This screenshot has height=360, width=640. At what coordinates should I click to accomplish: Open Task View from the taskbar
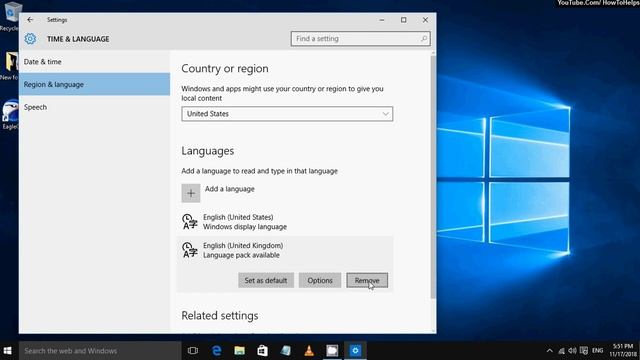193,351
